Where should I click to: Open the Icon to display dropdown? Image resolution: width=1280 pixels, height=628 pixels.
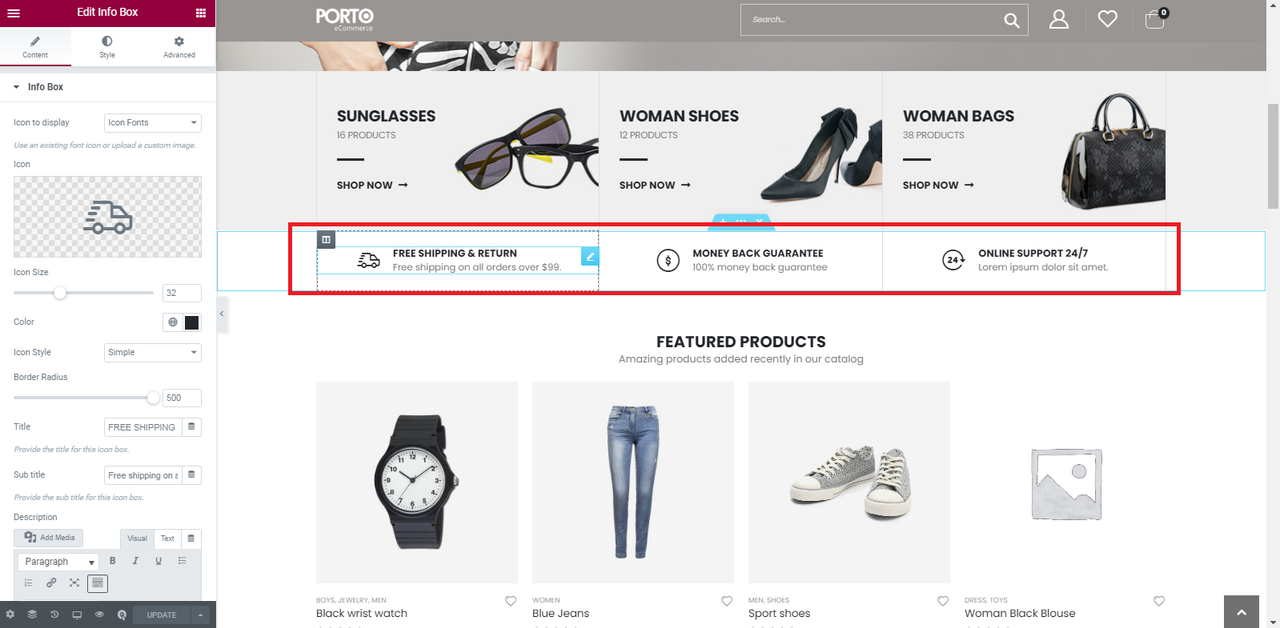tap(153, 123)
